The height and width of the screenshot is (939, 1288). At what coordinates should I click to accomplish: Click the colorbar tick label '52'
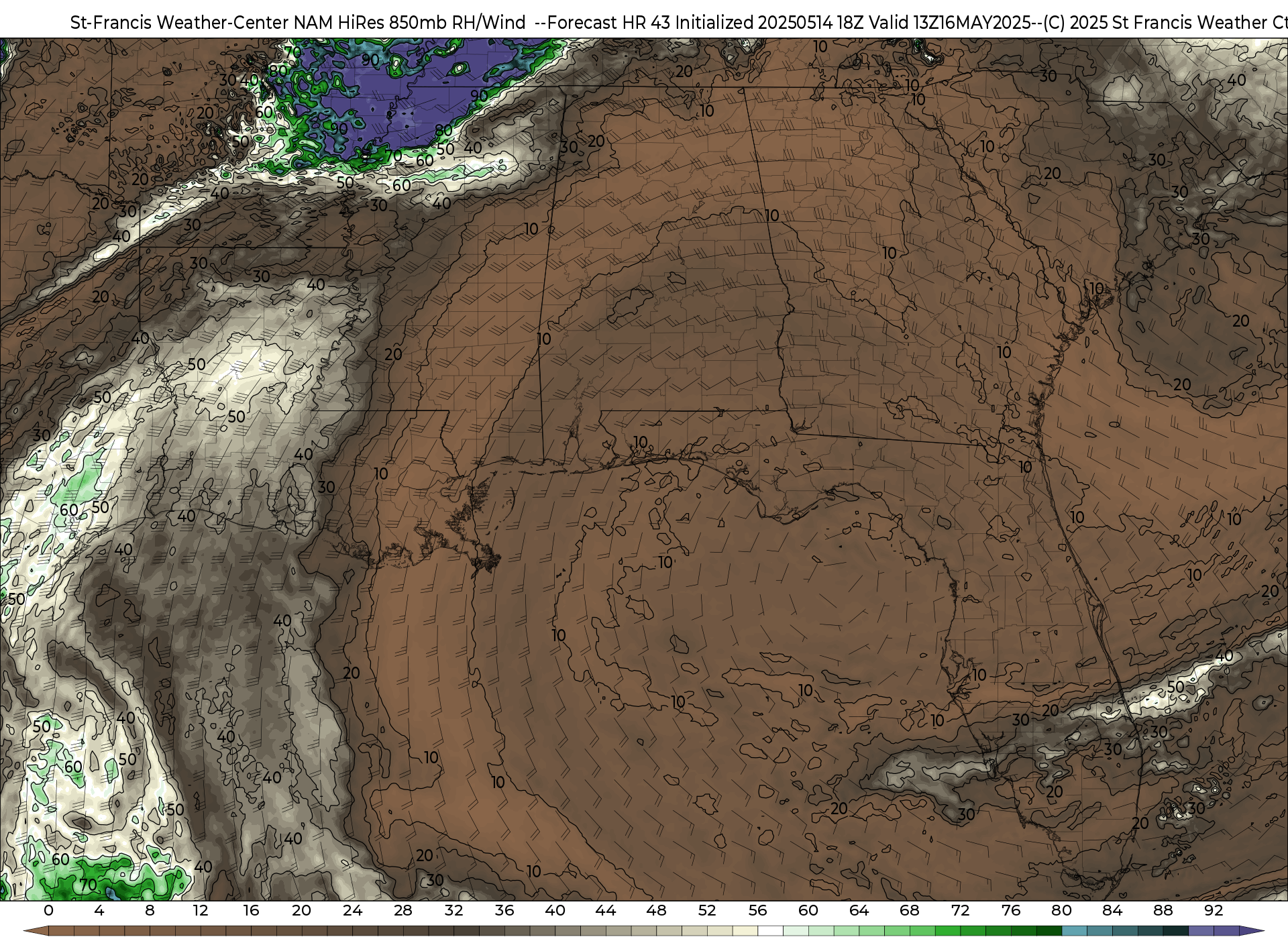coord(707,910)
